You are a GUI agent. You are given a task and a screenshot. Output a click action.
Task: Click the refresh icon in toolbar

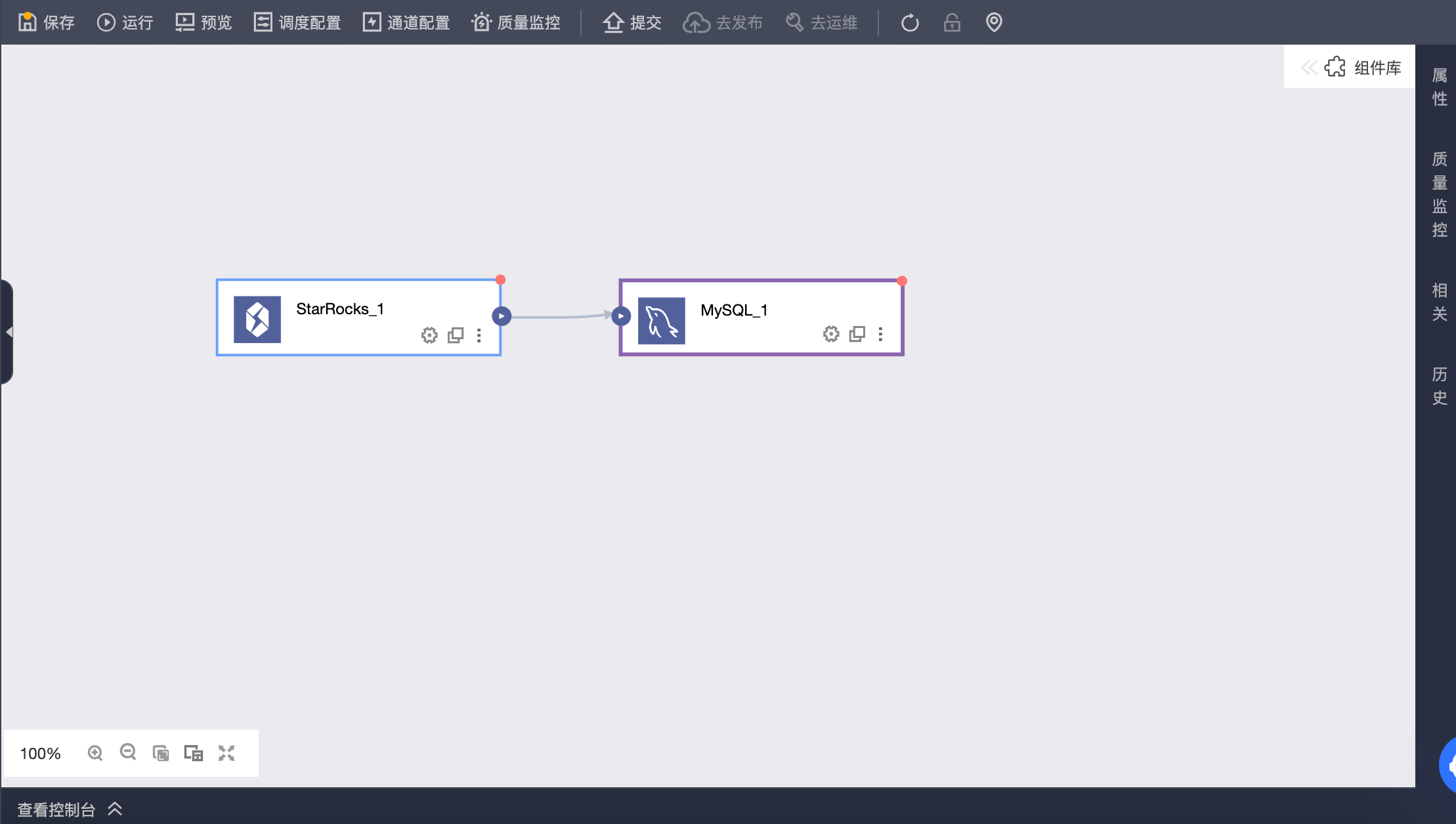(910, 22)
